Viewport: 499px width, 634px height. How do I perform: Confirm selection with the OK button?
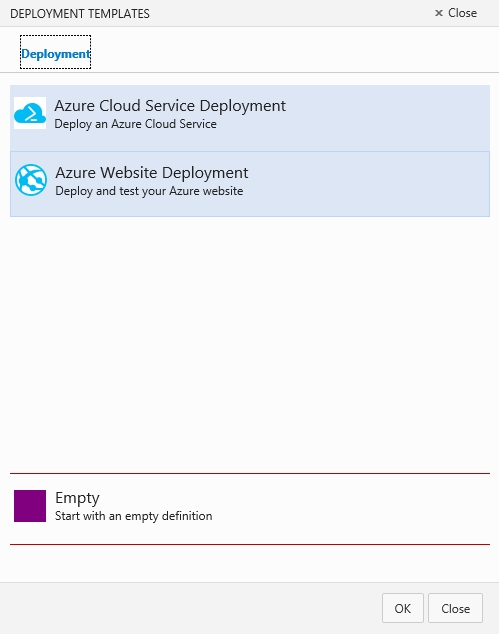(403, 608)
